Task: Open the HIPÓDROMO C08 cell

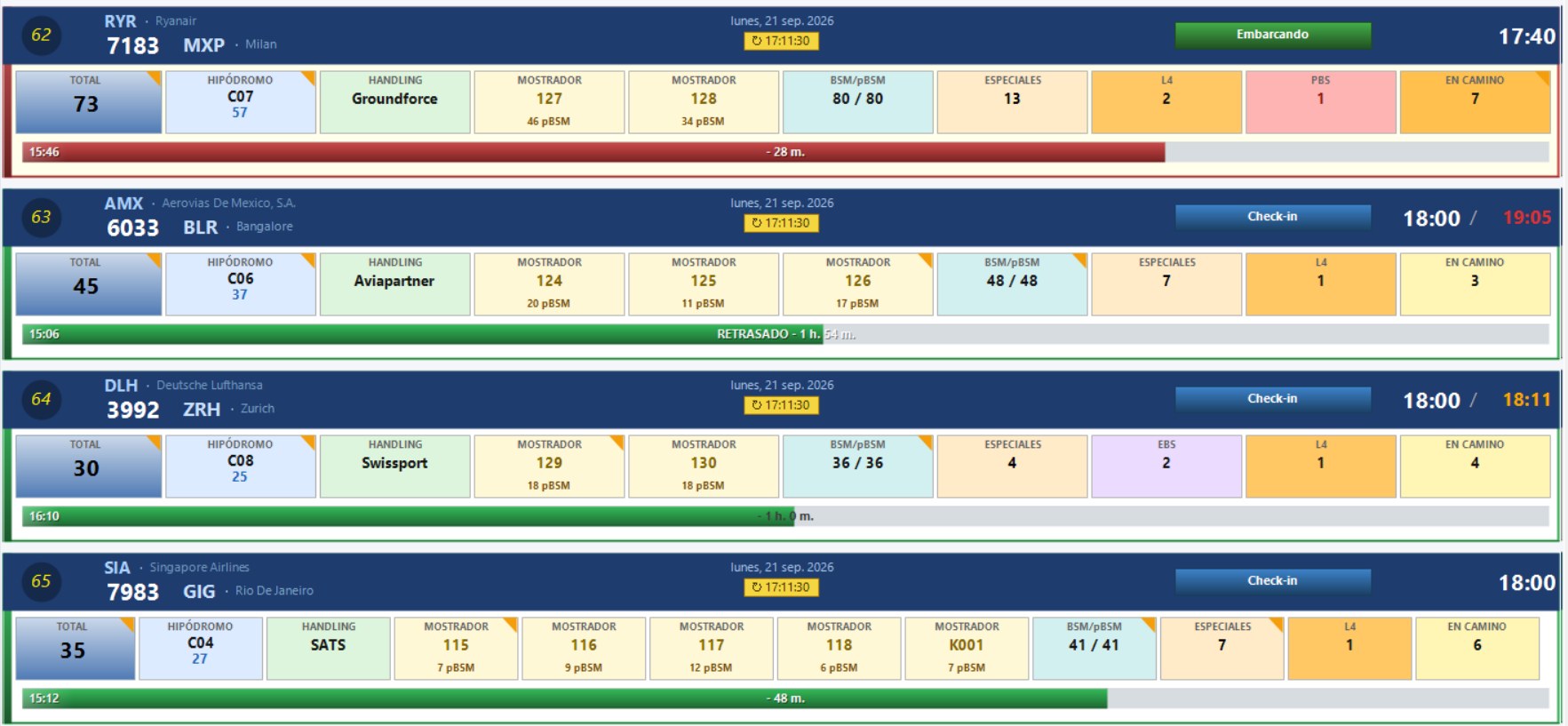Action: pos(241,467)
